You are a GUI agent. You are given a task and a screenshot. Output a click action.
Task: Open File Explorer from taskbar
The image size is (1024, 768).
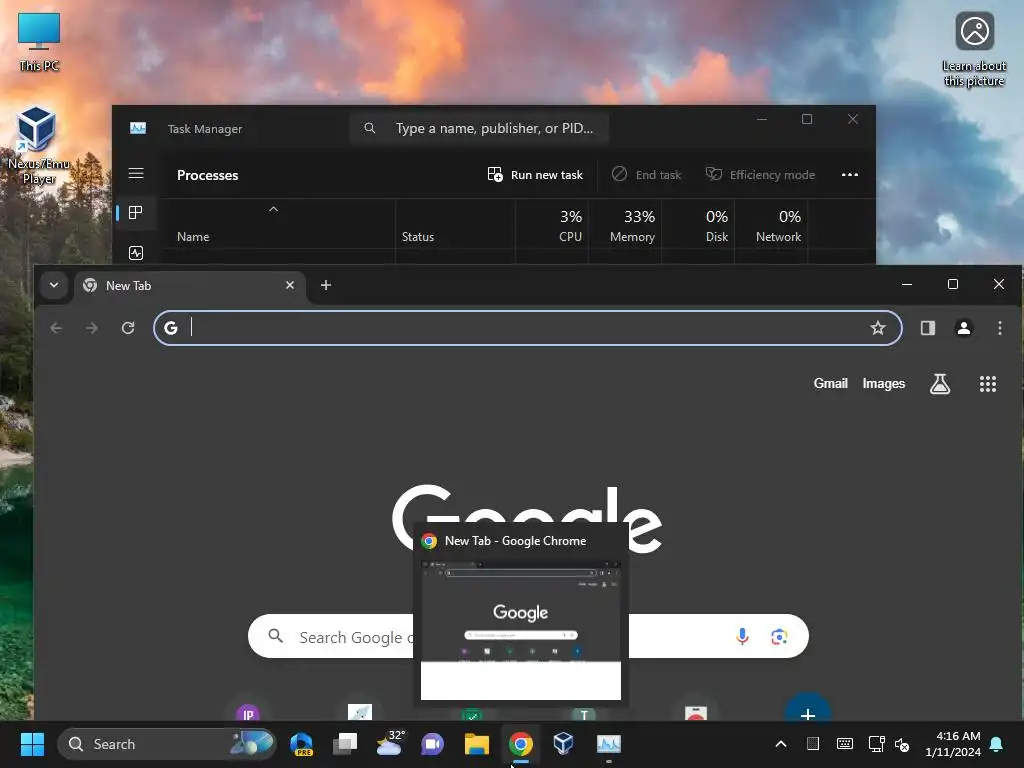pos(477,744)
